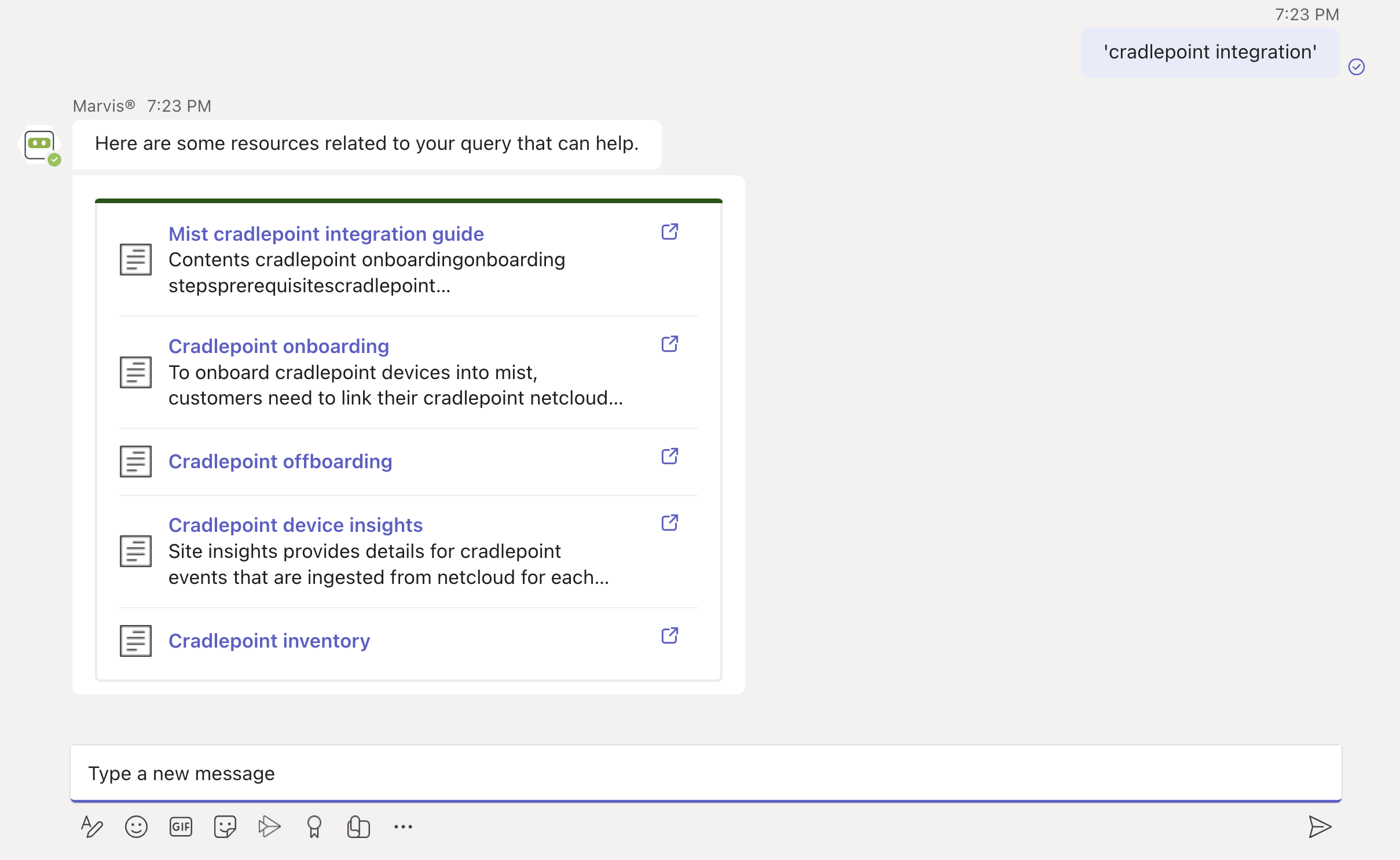Viewport: 1400px width, 860px height.
Task: Open the Format text options icon
Action: 91,826
